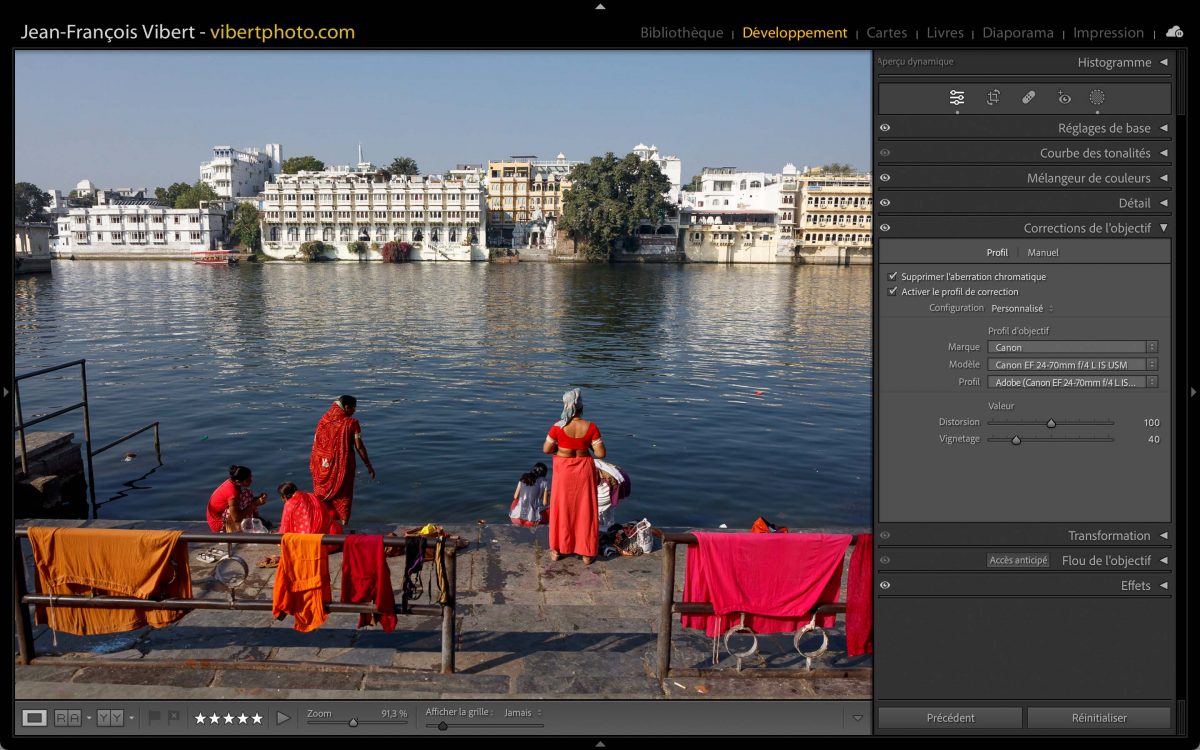
Task: Open the Manuel tab in lens corrections
Action: coord(1042,252)
